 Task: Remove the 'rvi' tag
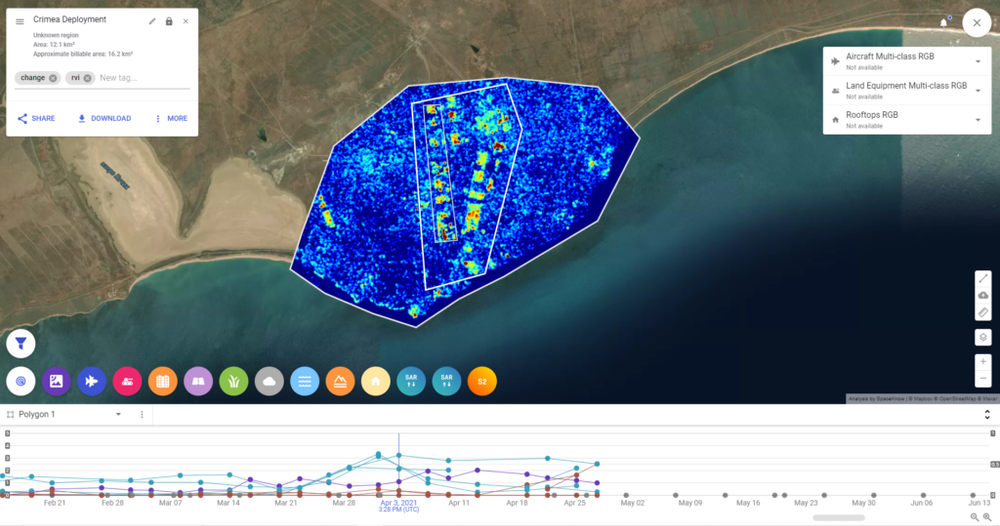[x=88, y=78]
